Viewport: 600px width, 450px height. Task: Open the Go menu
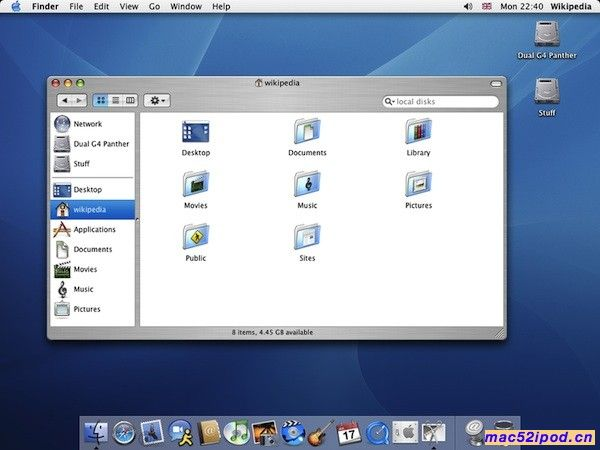click(154, 7)
